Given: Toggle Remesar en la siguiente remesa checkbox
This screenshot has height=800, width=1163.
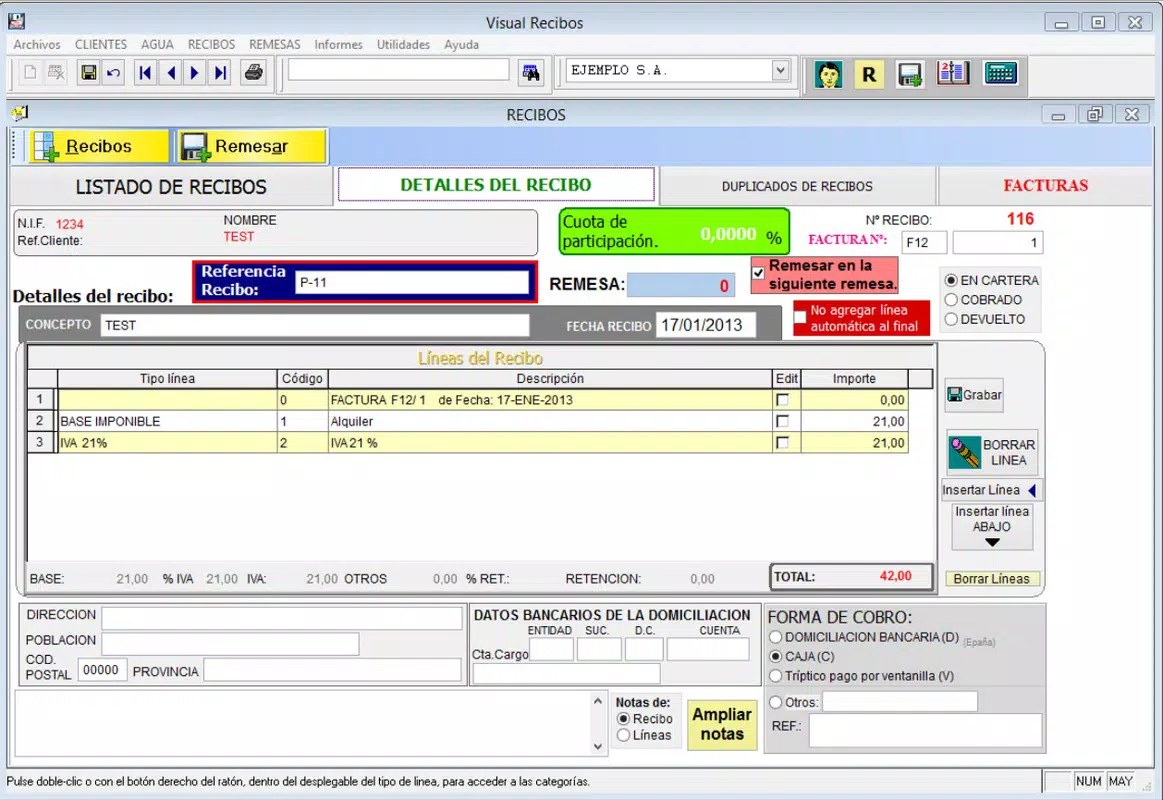Looking at the screenshot, I should pos(758,273).
